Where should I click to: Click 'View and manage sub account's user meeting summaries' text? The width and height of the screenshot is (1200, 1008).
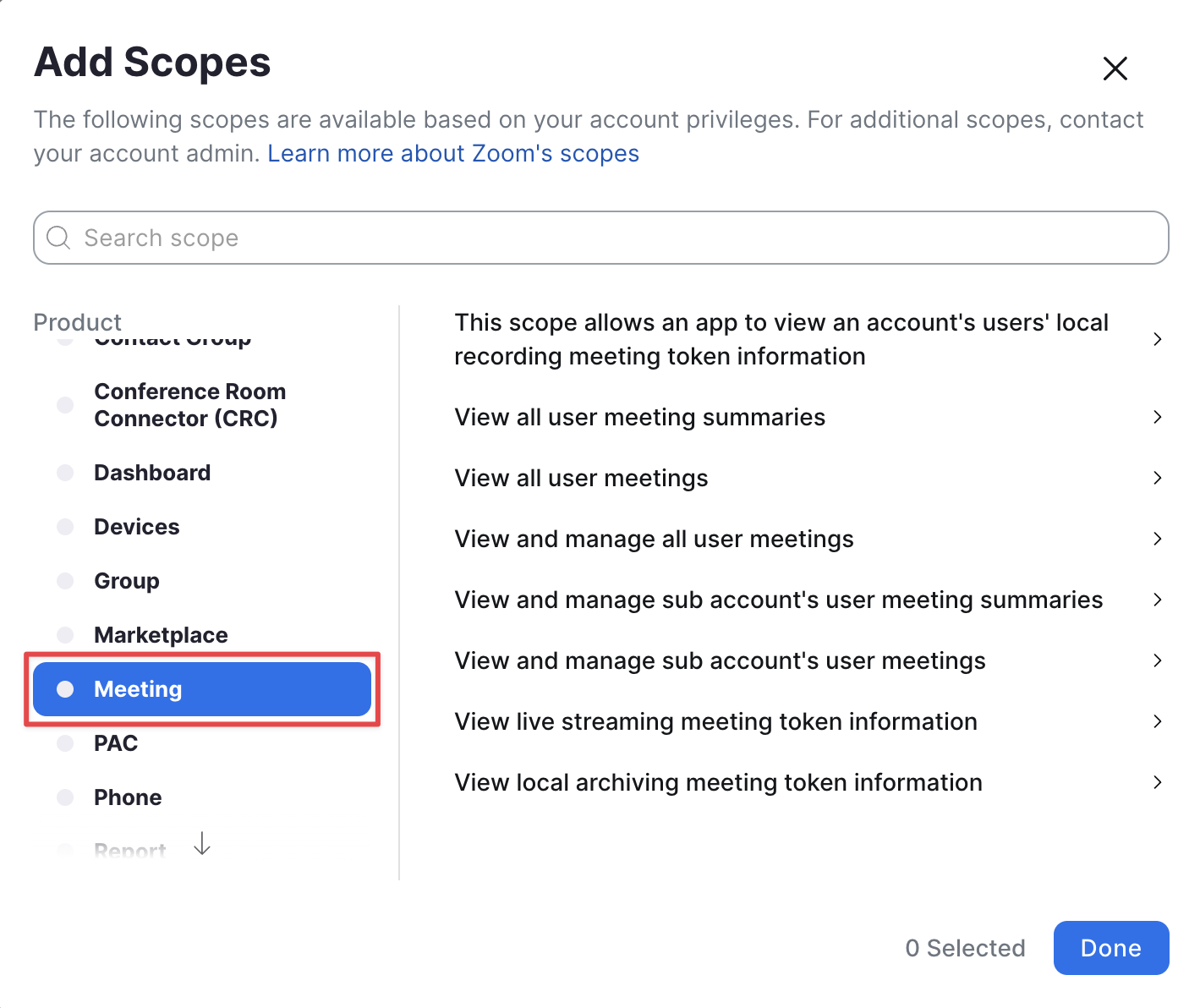[x=779, y=600]
